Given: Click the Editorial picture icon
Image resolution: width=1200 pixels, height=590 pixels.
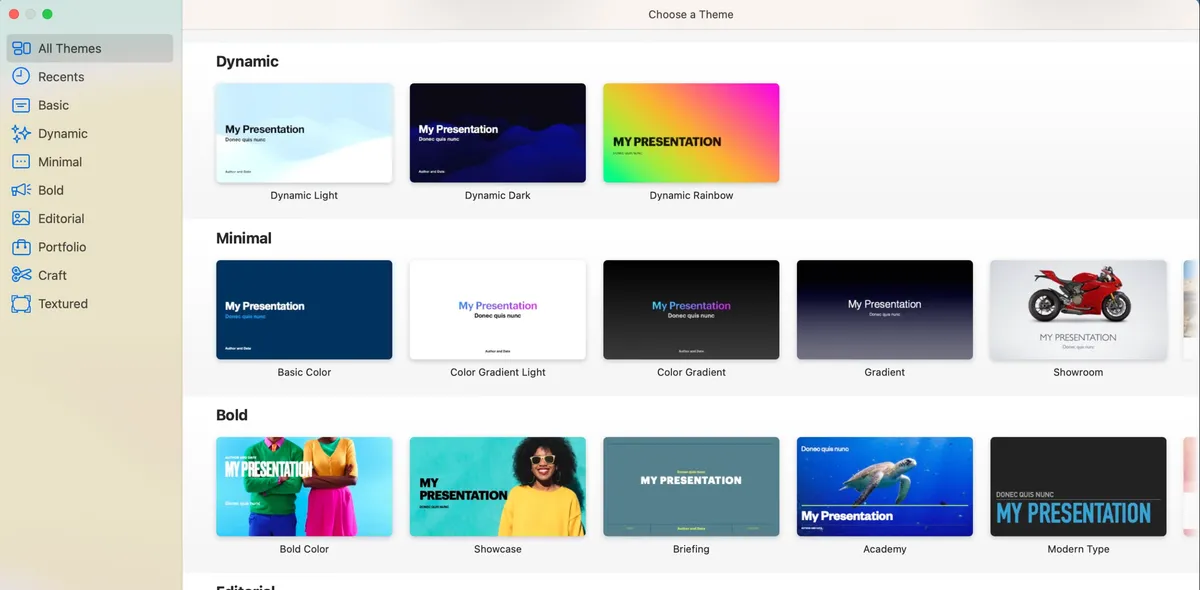Looking at the screenshot, I should click(x=21, y=218).
